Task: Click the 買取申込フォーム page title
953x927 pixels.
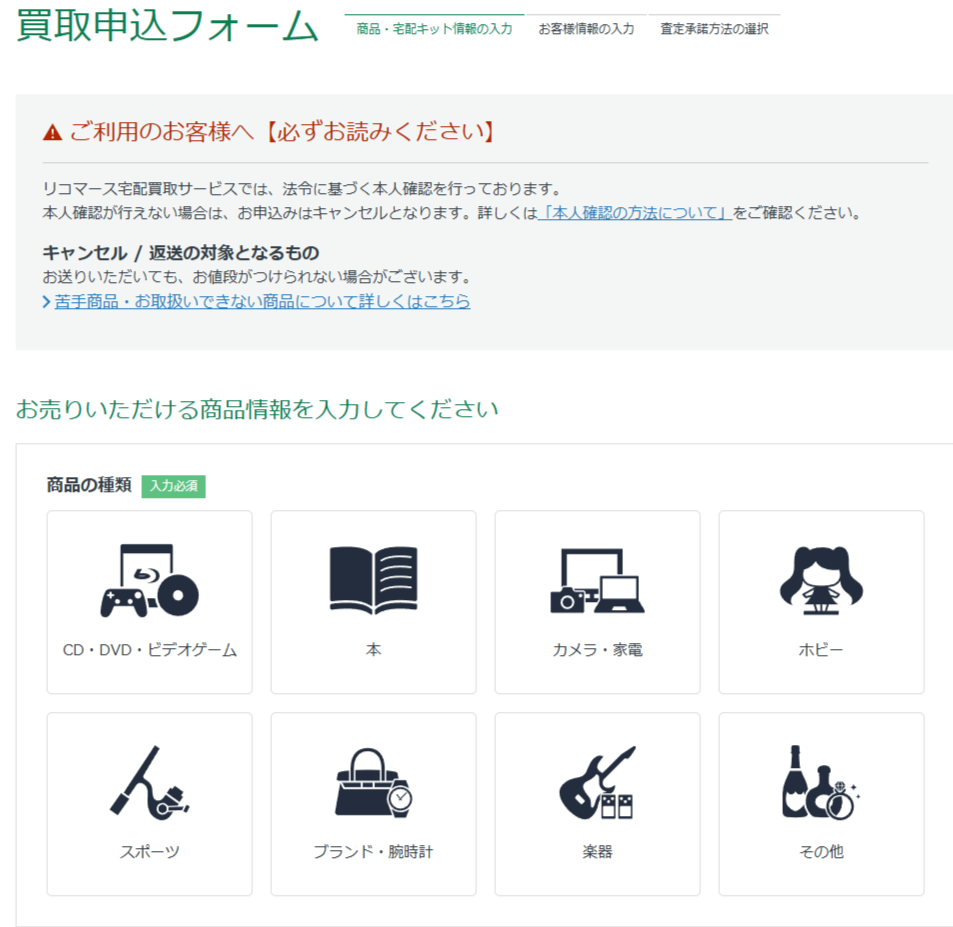Action: click(x=167, y=25)
